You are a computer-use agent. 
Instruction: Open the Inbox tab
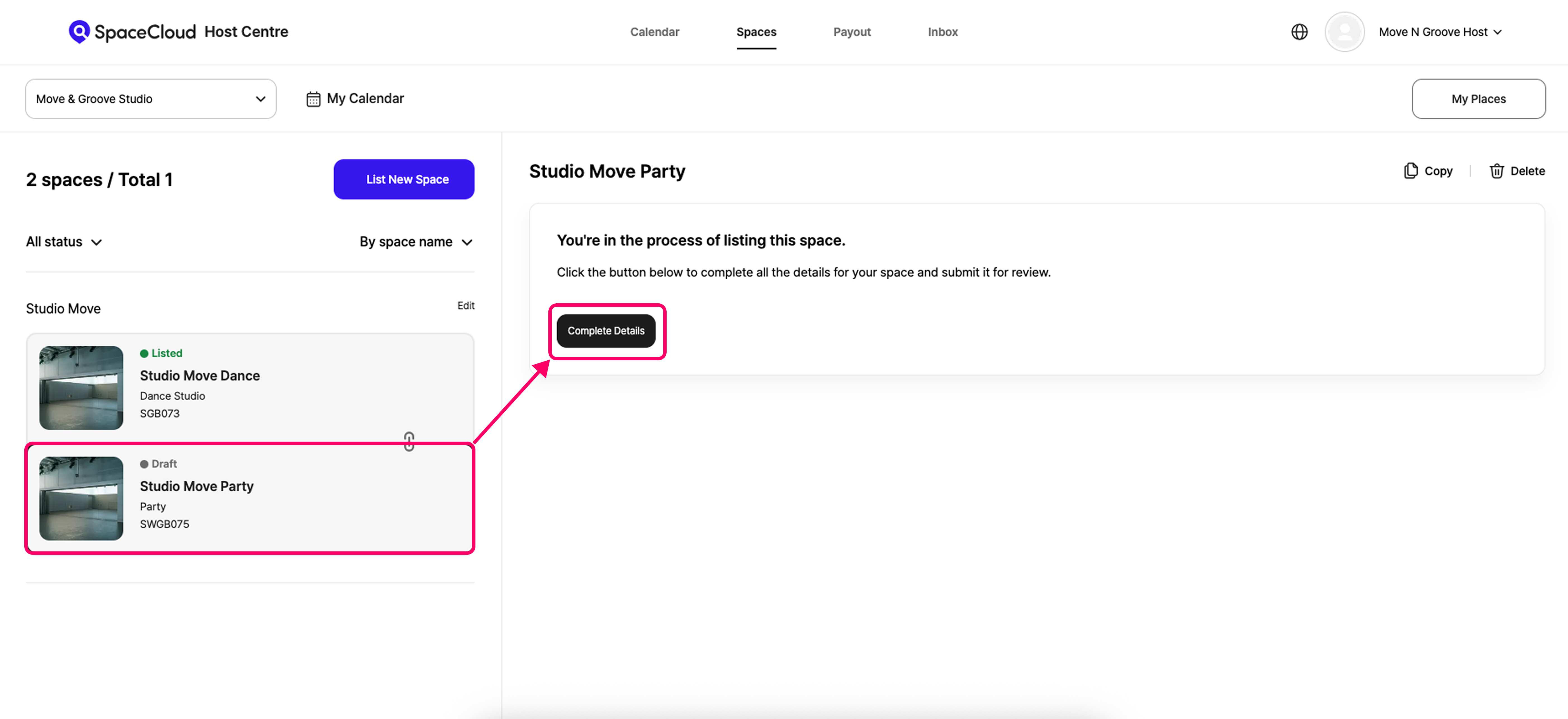point(942,32)
